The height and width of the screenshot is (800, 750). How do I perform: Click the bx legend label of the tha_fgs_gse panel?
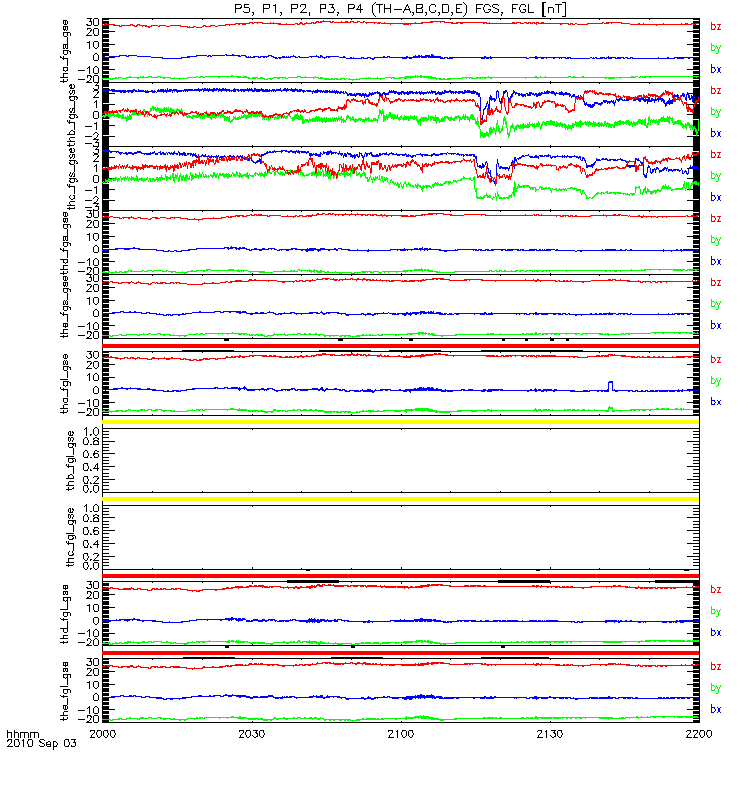(x=716, y=69)
